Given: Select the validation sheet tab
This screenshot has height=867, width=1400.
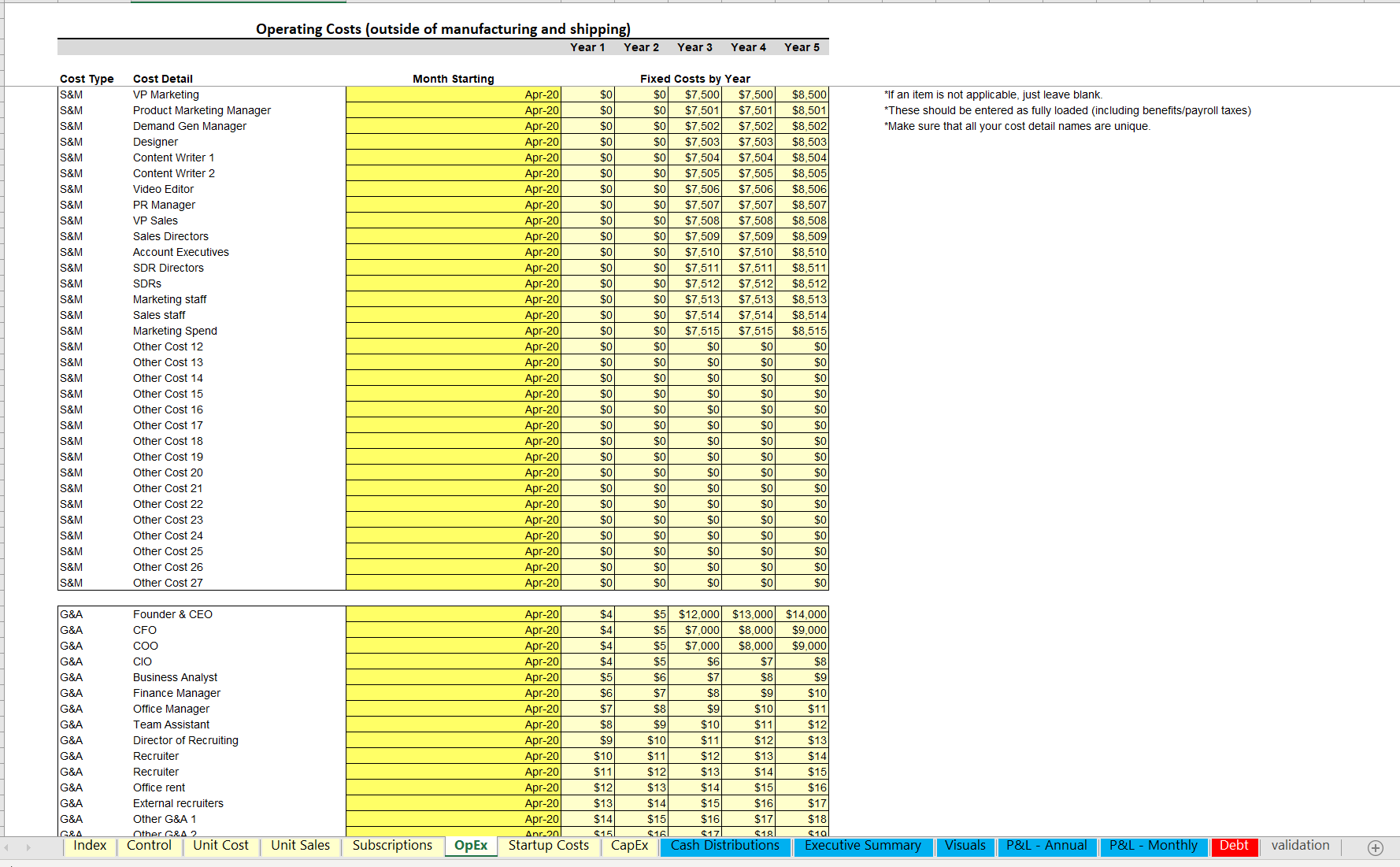Looking at the screenshot, I should (x=1299, y=846).
